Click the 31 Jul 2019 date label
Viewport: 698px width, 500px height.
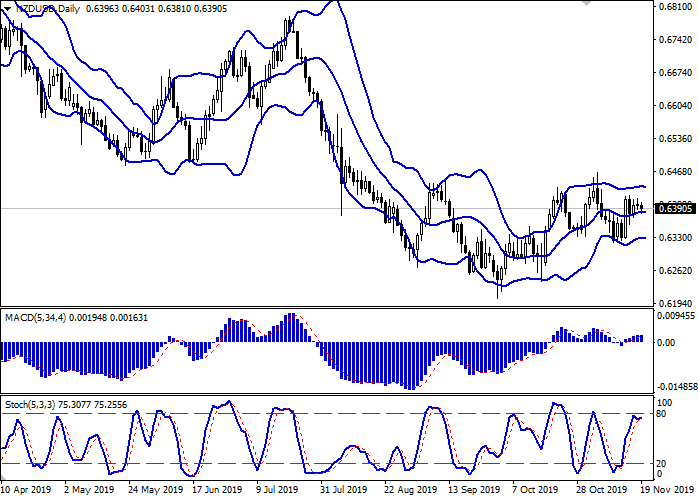[338, 490]
